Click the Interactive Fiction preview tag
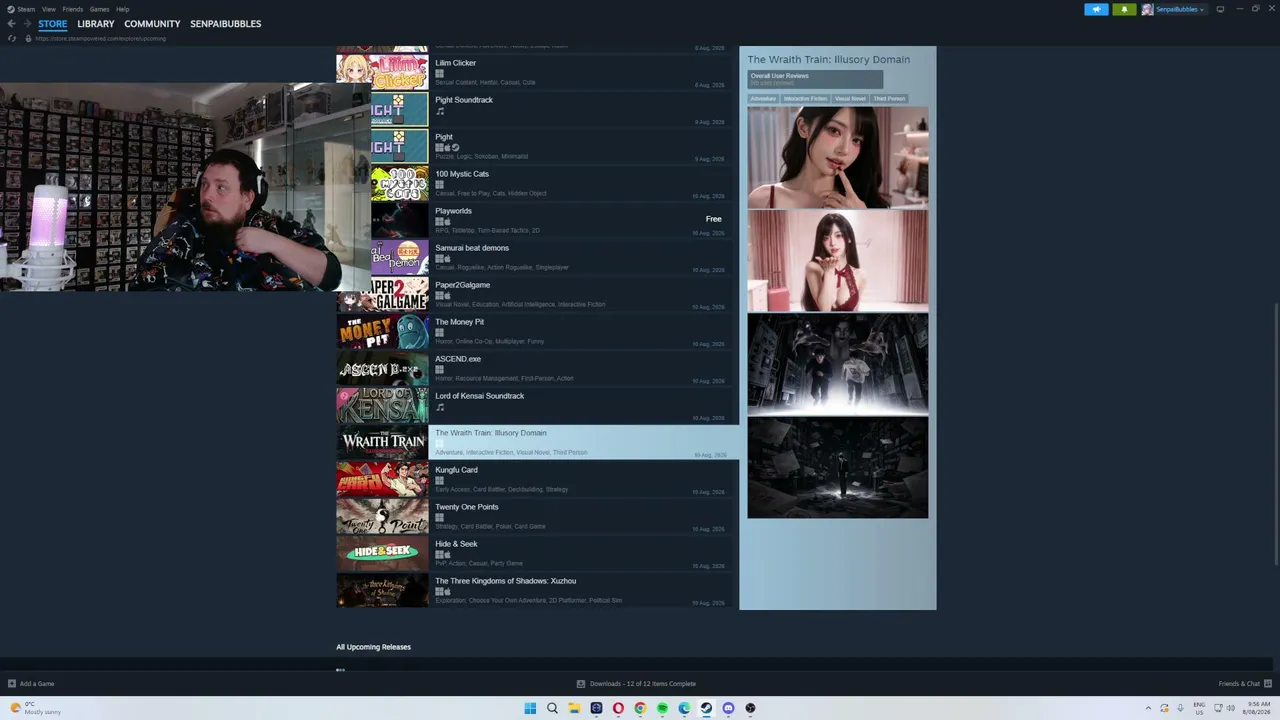The image size is (1280, 720). pyautogui.click(x=805, y=99)
